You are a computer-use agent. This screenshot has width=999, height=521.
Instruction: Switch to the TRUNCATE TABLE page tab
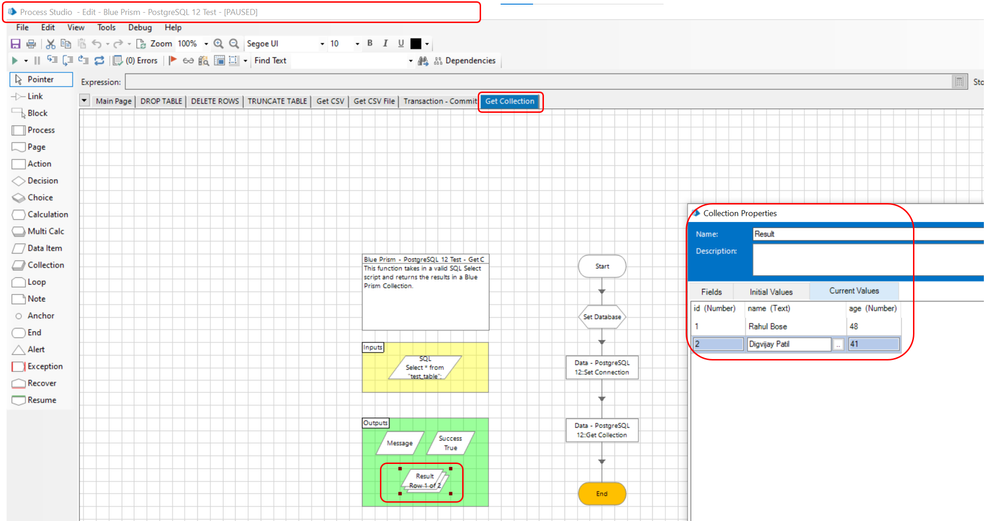tap(277, 101)
